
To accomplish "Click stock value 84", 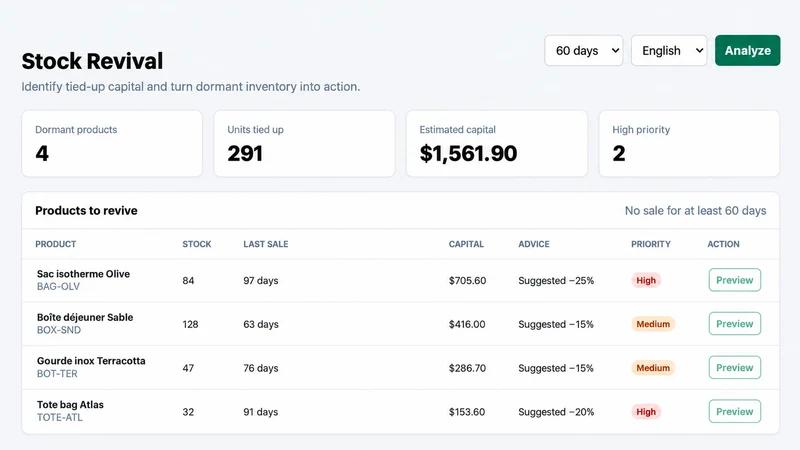I will pos(188,281).
